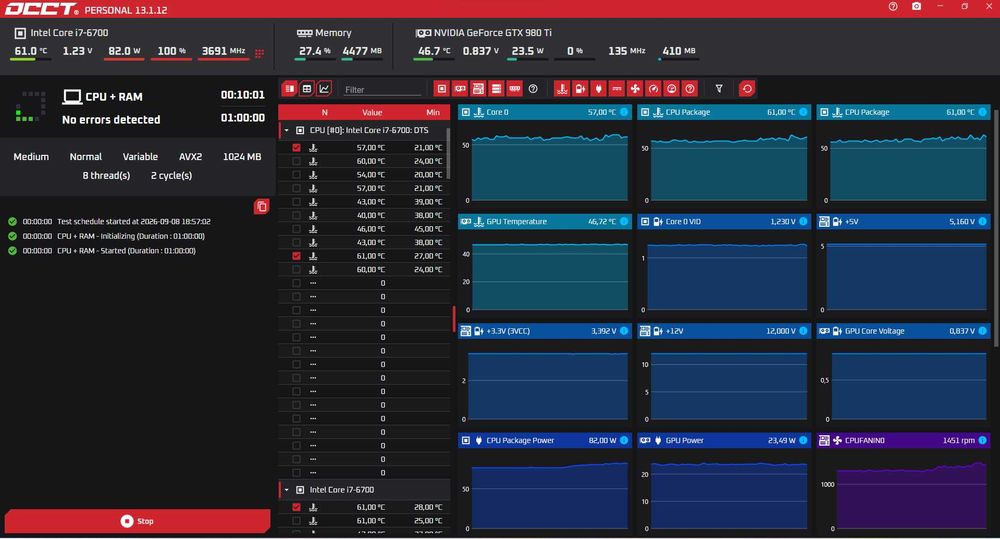Click the sensor table vertical scrollbar

pos(448,153)
